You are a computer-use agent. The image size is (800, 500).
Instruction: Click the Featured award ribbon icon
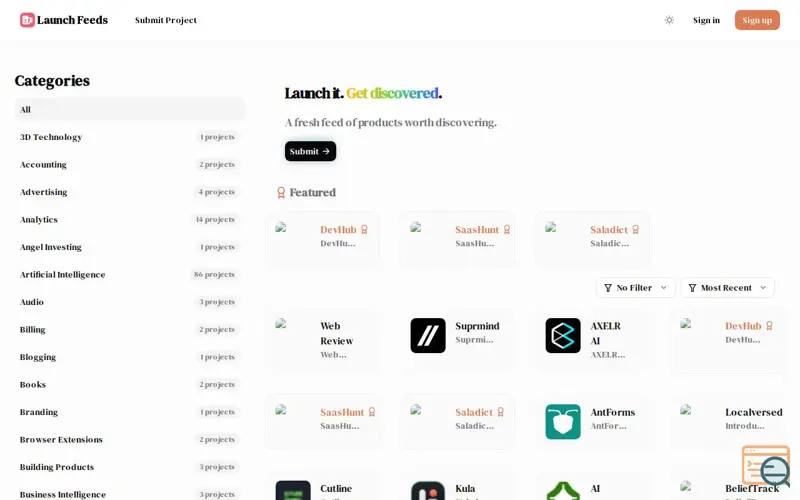(281, 192)
